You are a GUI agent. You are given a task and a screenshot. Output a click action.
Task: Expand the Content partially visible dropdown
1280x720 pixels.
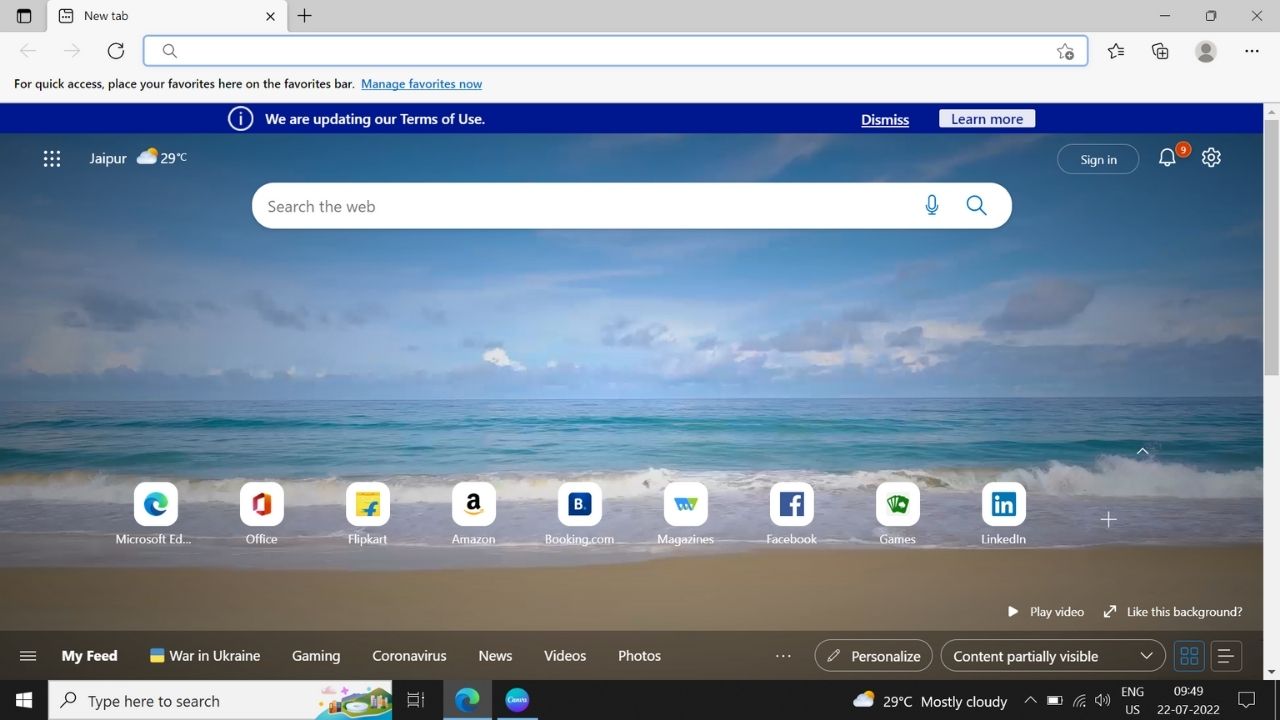(1052, 656)
